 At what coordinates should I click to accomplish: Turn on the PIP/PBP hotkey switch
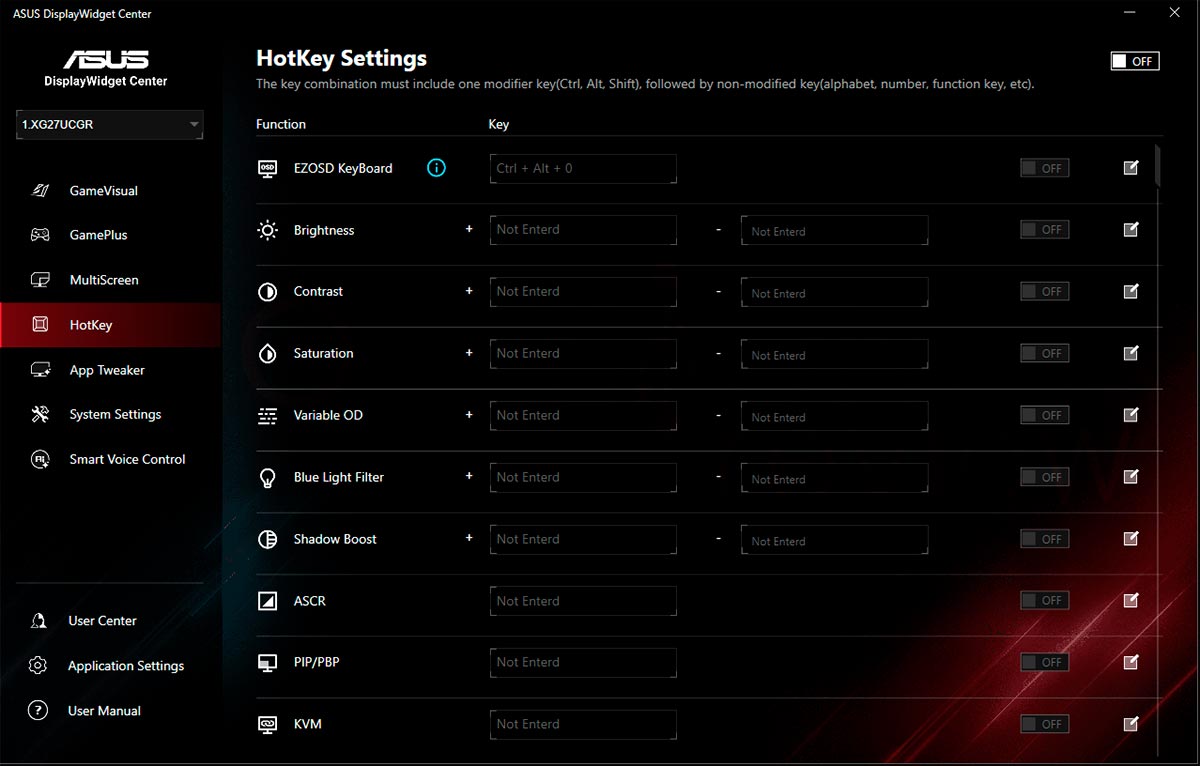coord(1044,662)
